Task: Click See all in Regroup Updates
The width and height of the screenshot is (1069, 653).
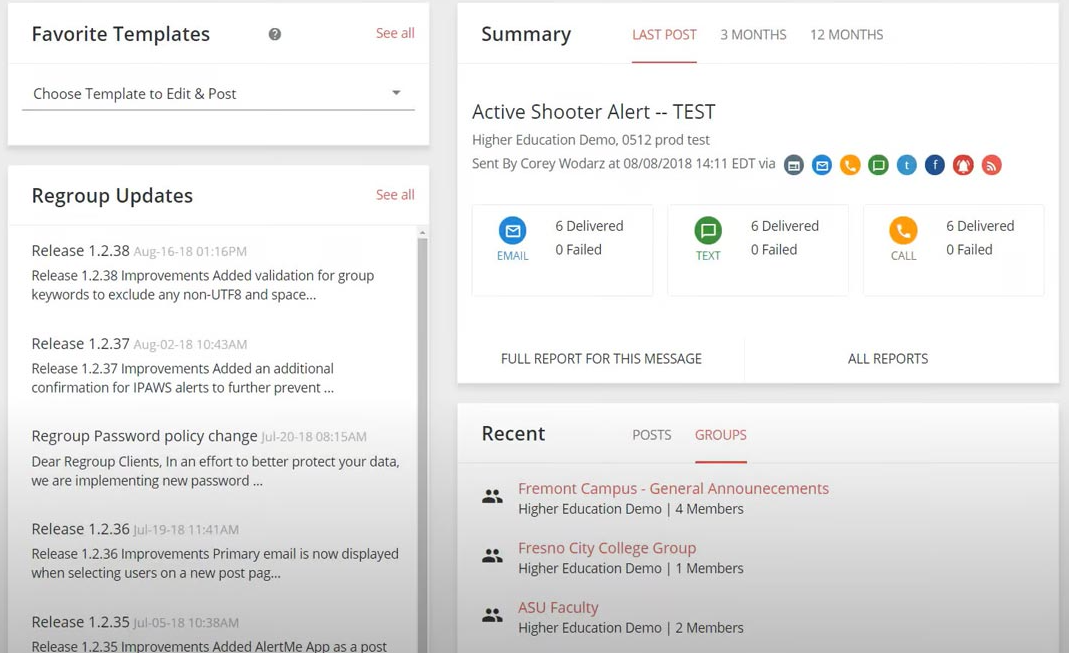Action: tap(395, 195)
